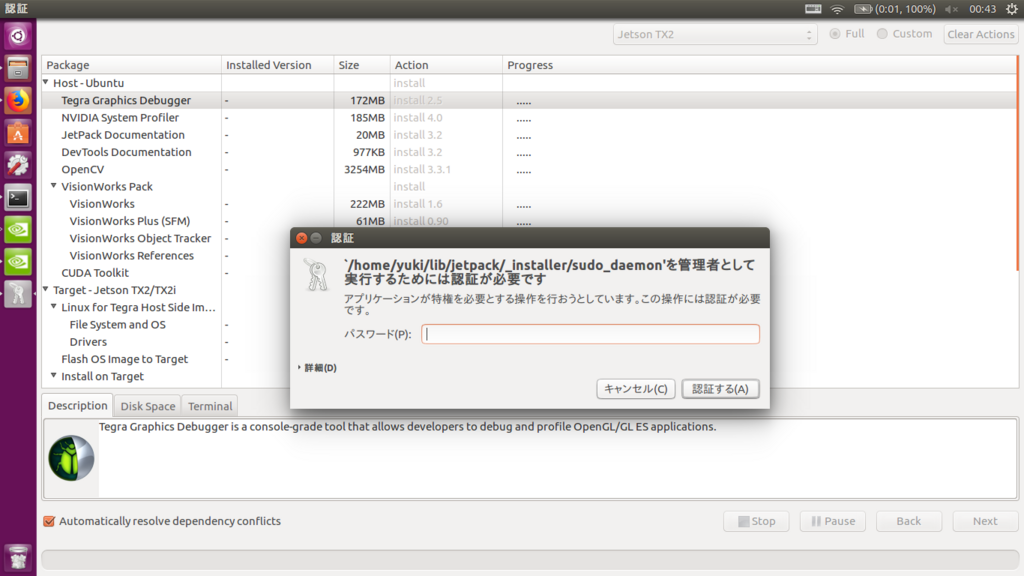Click the Stop button
Screen dimensions: 1024x576
coord(756,521)
